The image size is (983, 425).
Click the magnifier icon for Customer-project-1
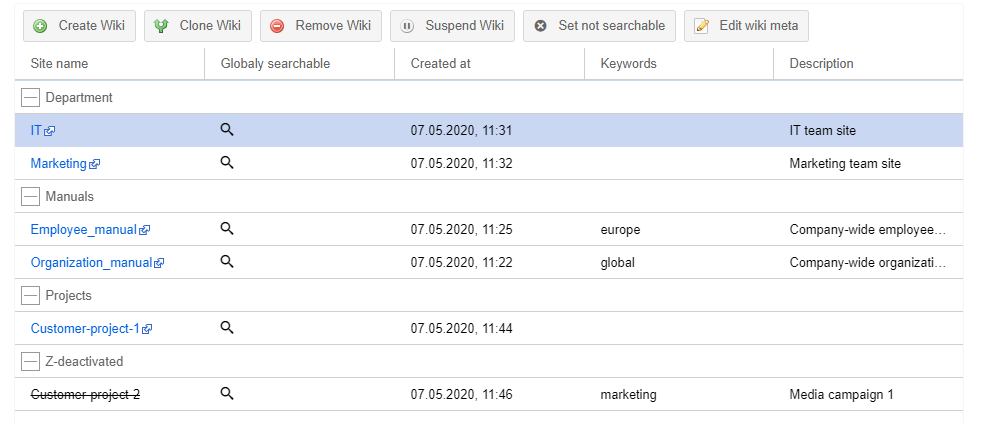227,328
